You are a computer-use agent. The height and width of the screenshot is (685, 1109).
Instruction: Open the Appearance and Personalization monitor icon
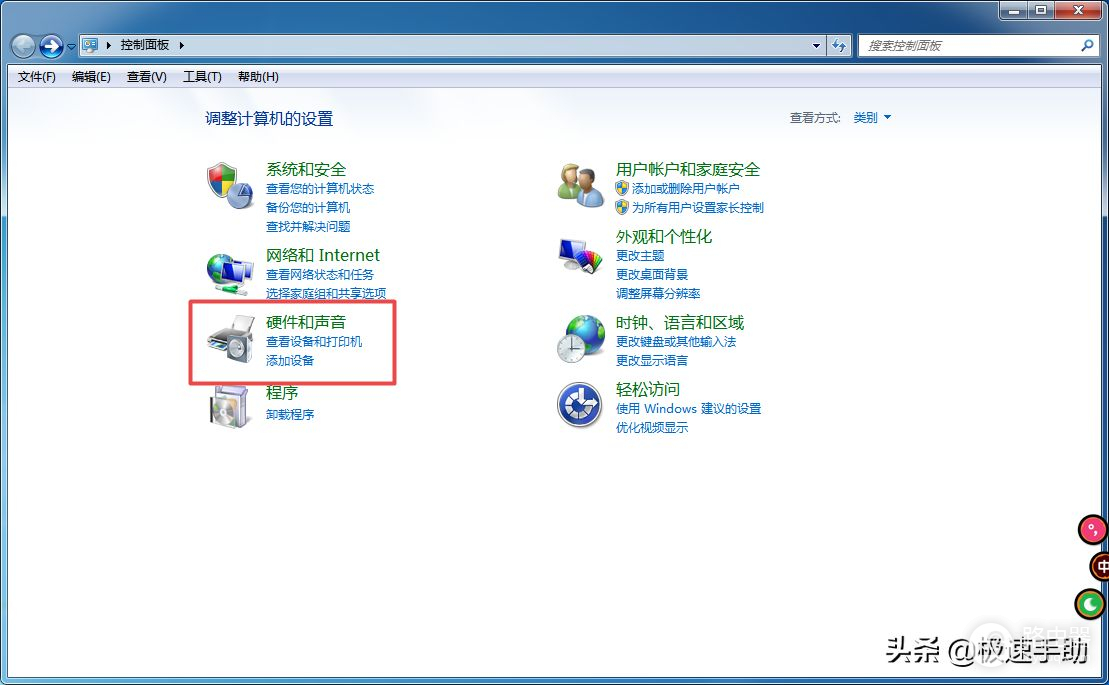click(580, 256)
